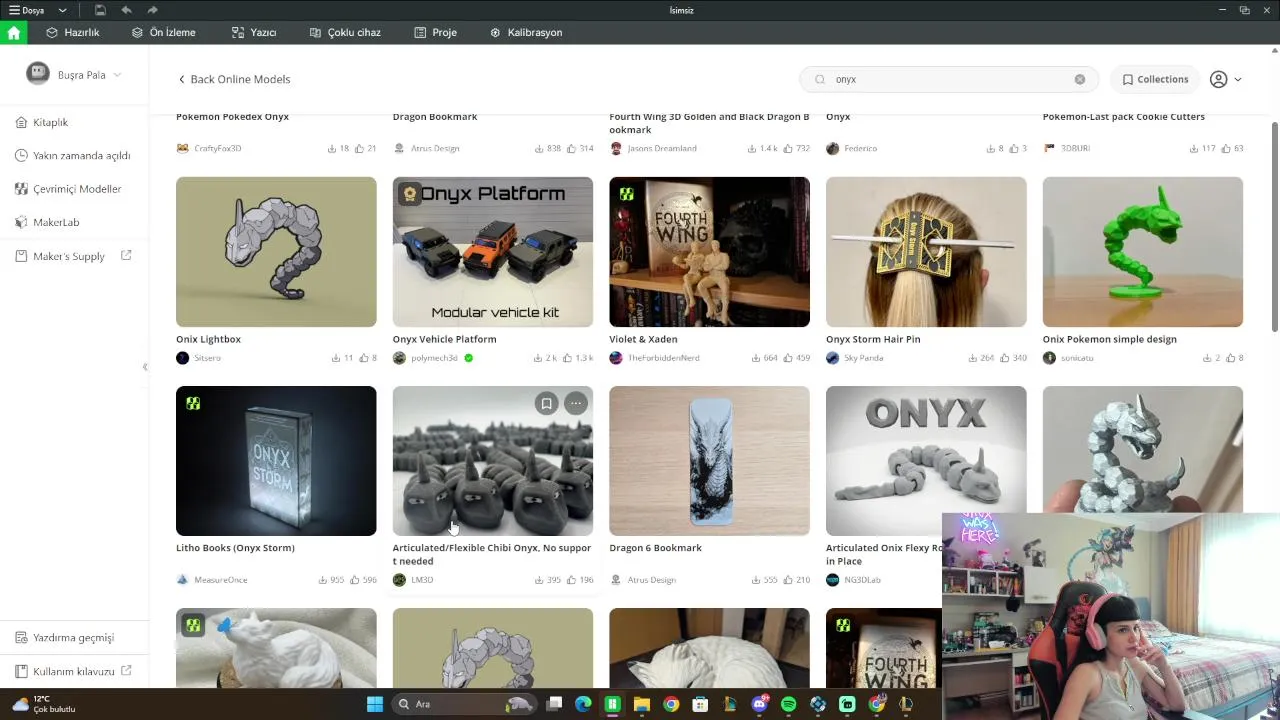Open the Discord taskbar icon
1280x720 pixels.
click(x=759, y=704)
